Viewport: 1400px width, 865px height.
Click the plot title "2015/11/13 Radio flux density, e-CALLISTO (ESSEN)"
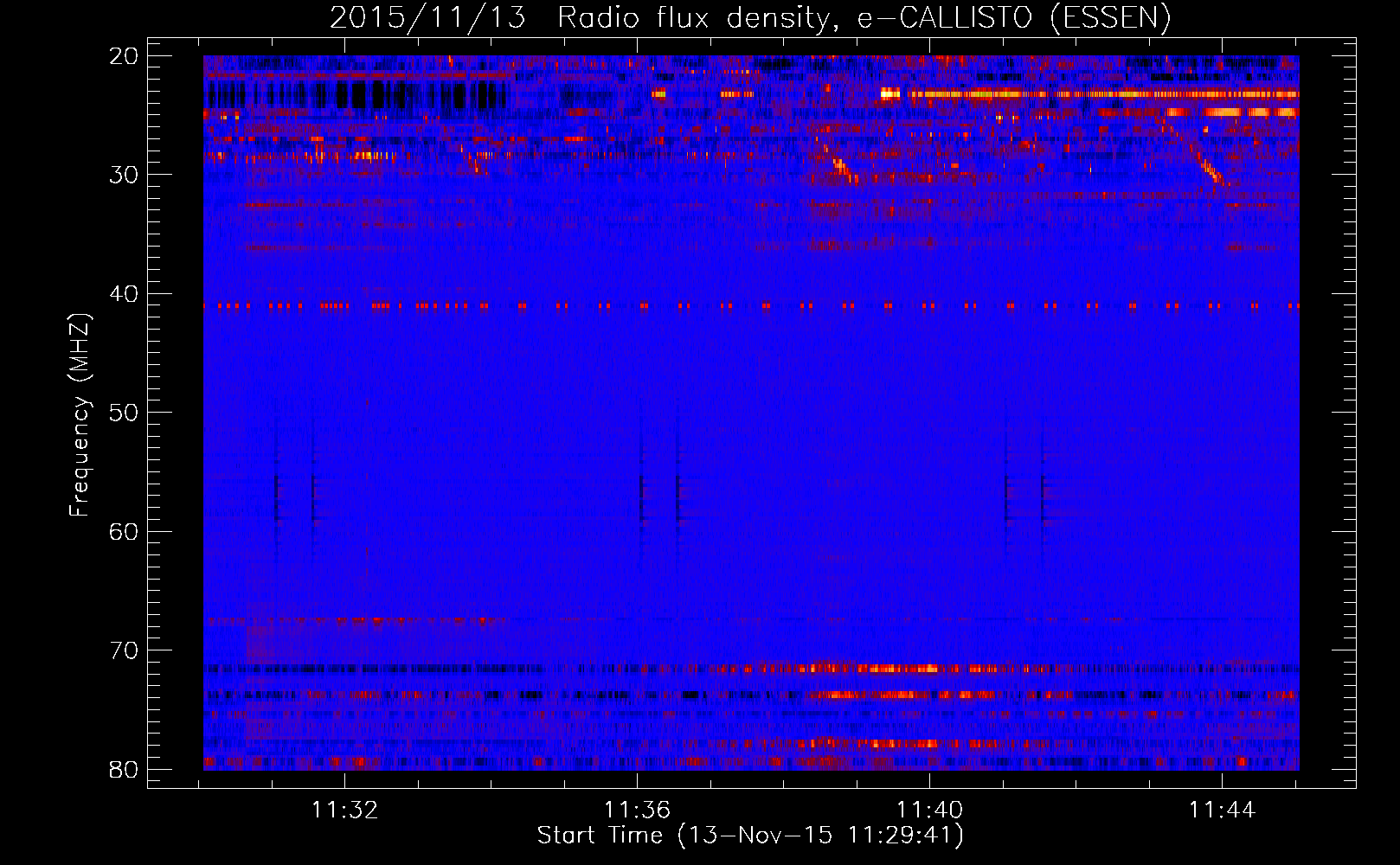tap(750, 18)
